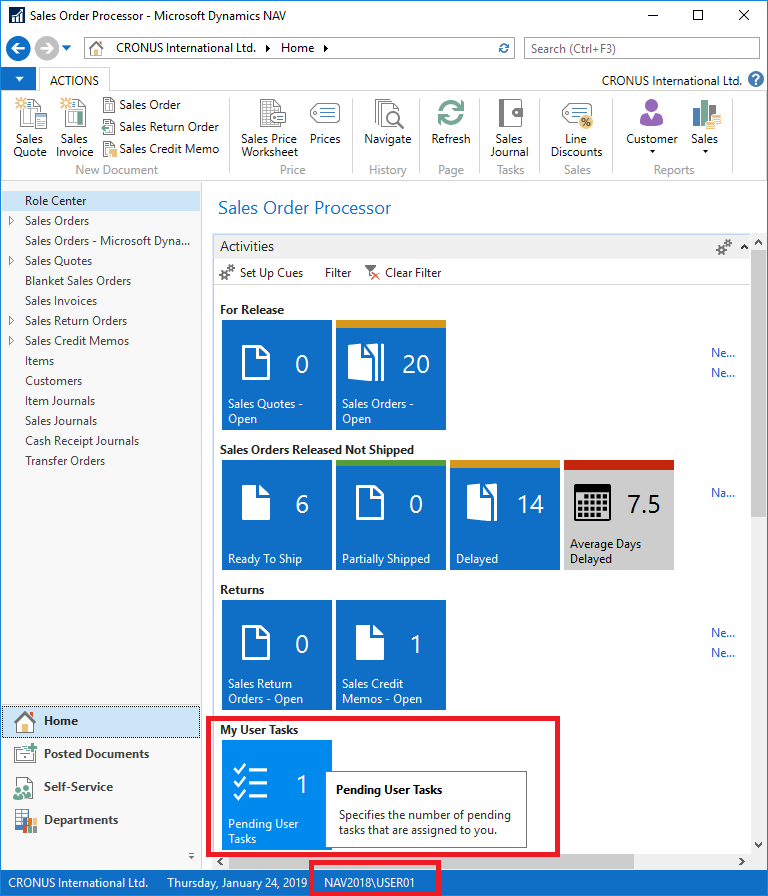Select Self-Service navigation button

point(101,787)
